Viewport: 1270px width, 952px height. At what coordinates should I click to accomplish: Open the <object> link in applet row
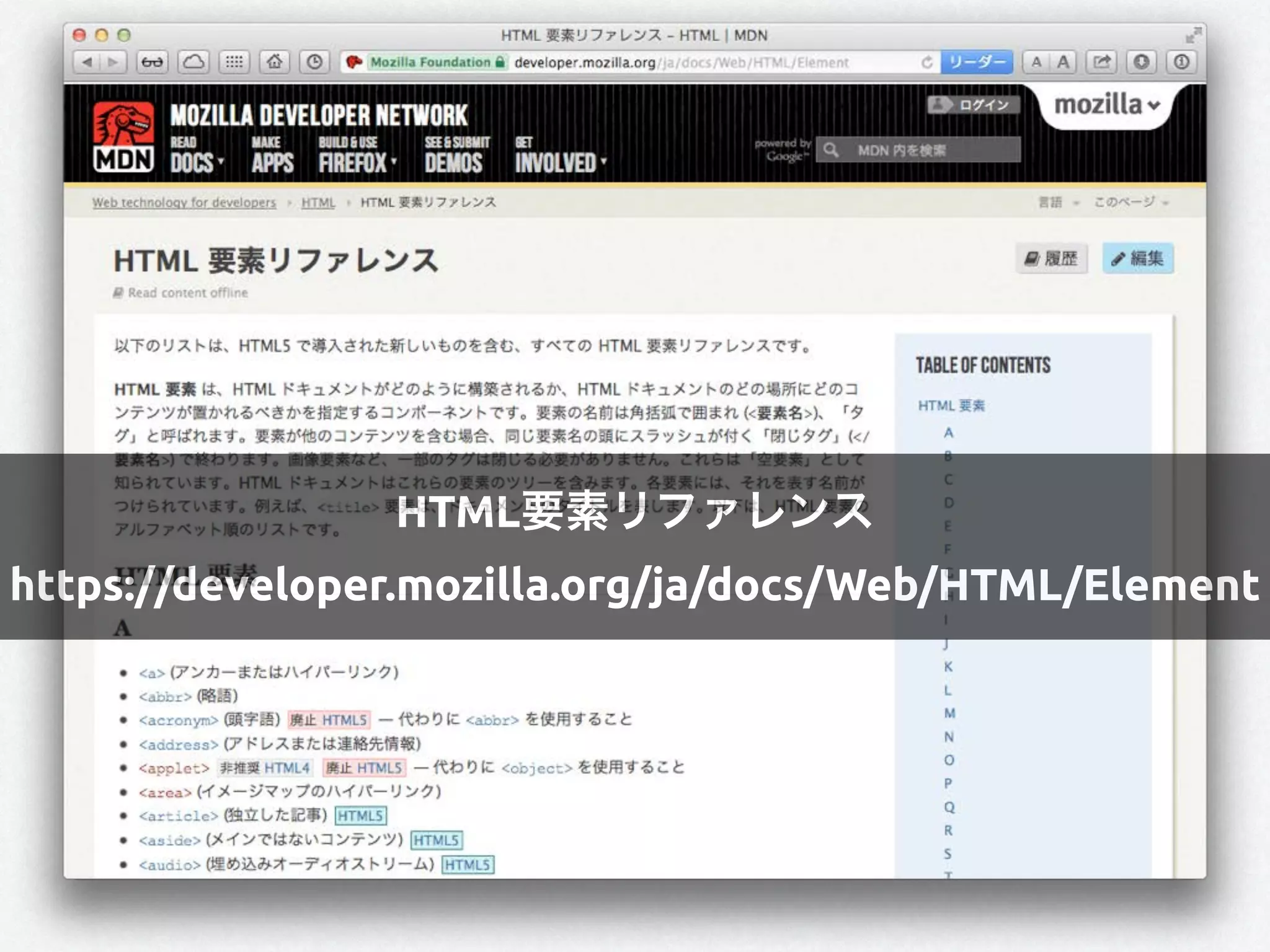coord(537,769)
